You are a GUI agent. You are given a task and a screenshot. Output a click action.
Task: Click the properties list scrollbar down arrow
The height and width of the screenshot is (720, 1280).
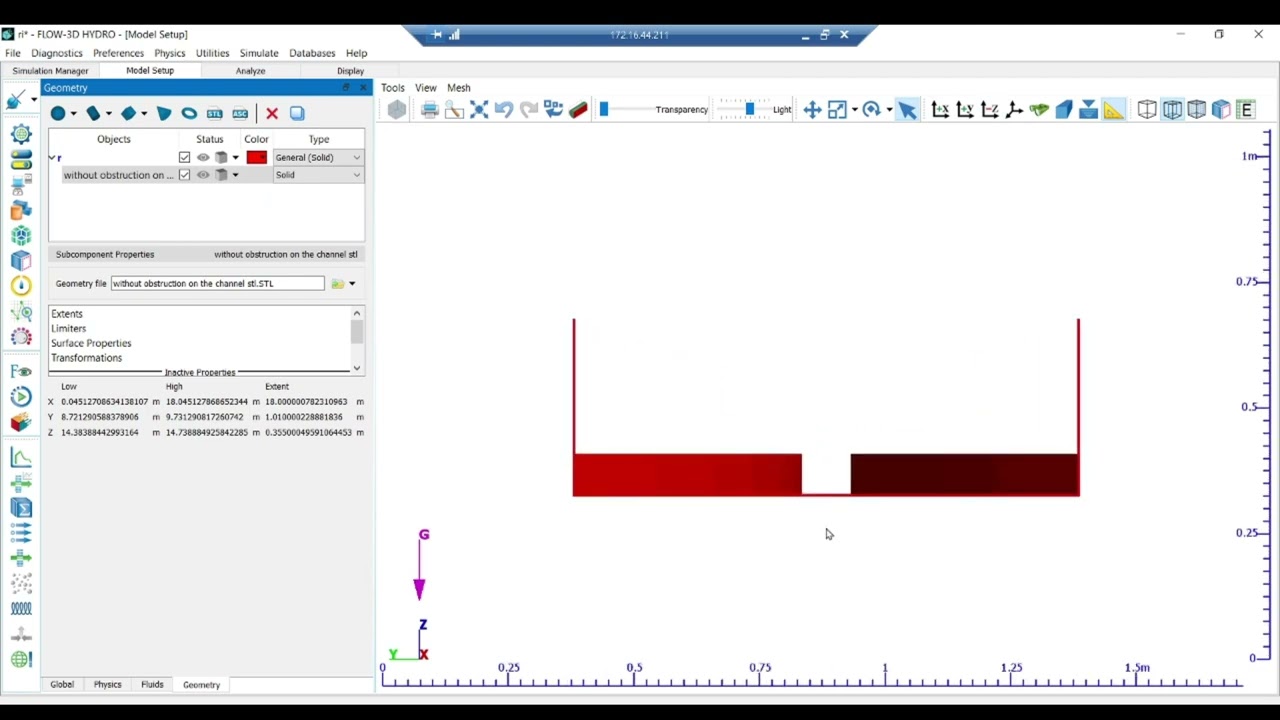point(357,368)
